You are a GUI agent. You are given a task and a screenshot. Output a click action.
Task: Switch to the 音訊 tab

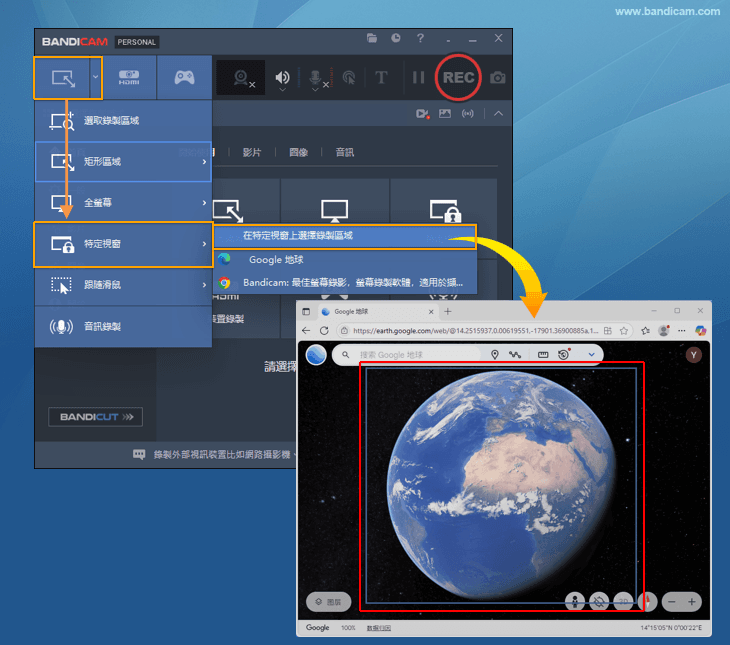pyautogui.click(x=345, y=152)
